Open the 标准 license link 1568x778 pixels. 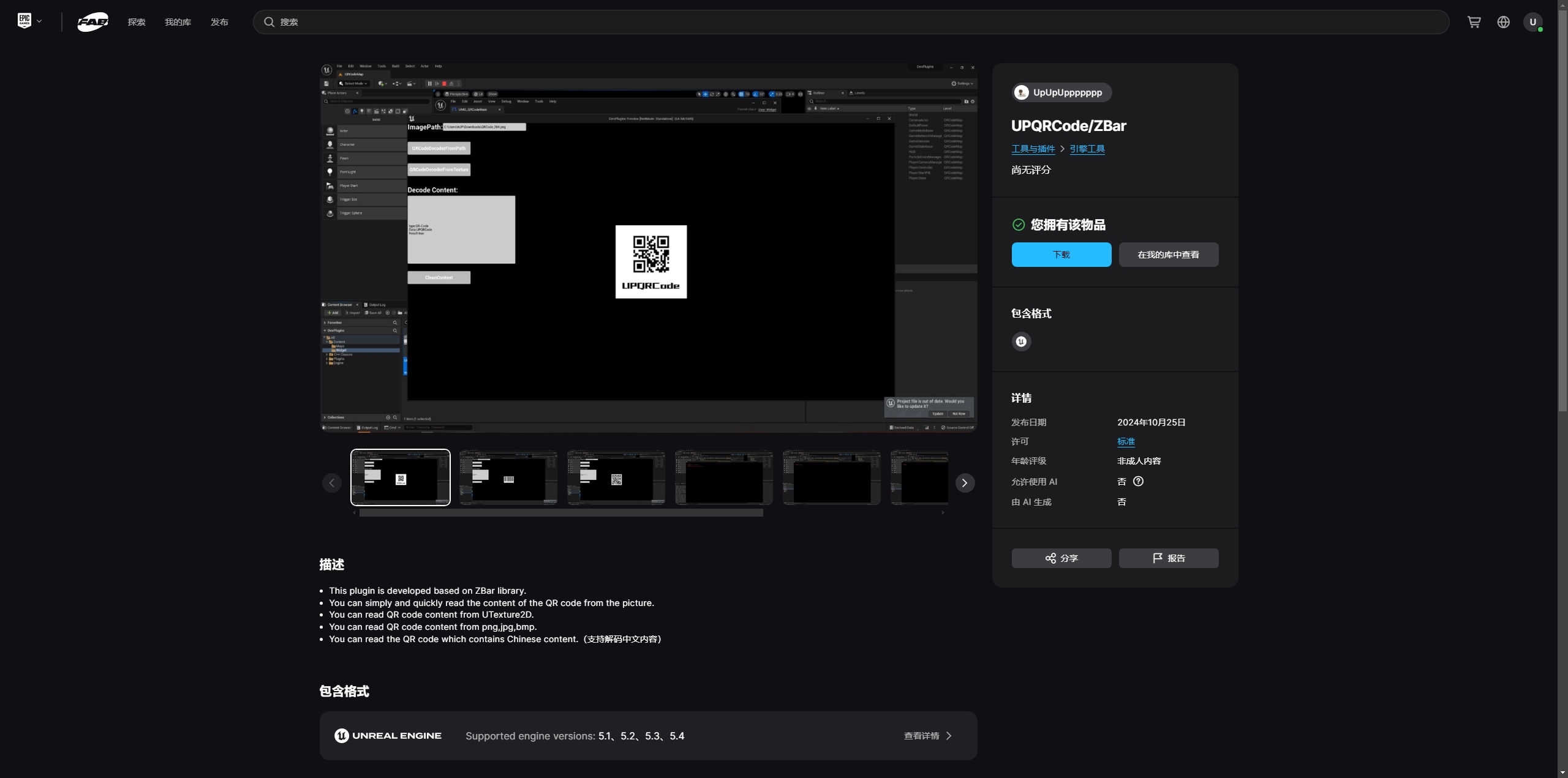pos(1126,441)
